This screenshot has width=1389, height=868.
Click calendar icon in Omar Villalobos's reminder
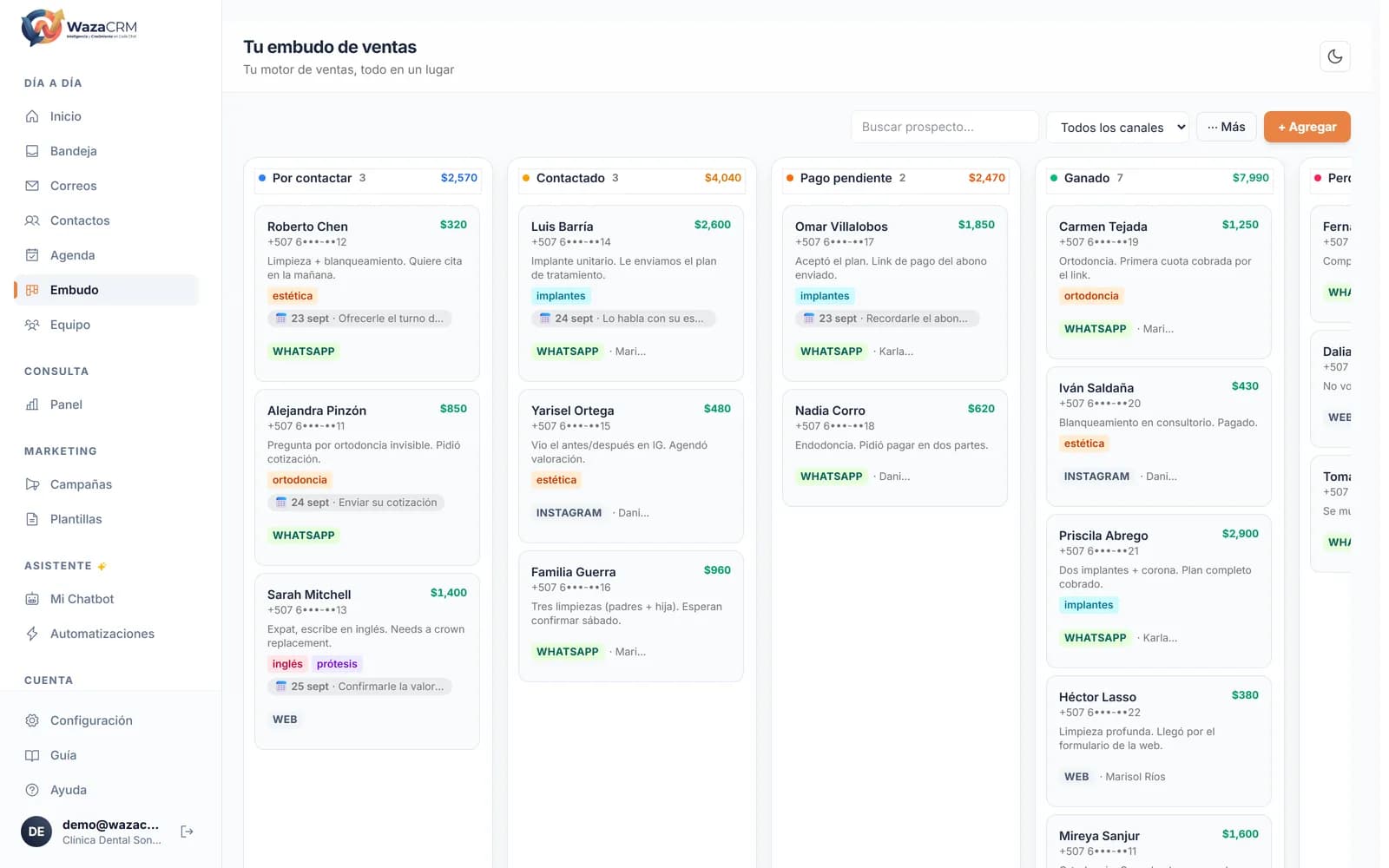(809, 319)
